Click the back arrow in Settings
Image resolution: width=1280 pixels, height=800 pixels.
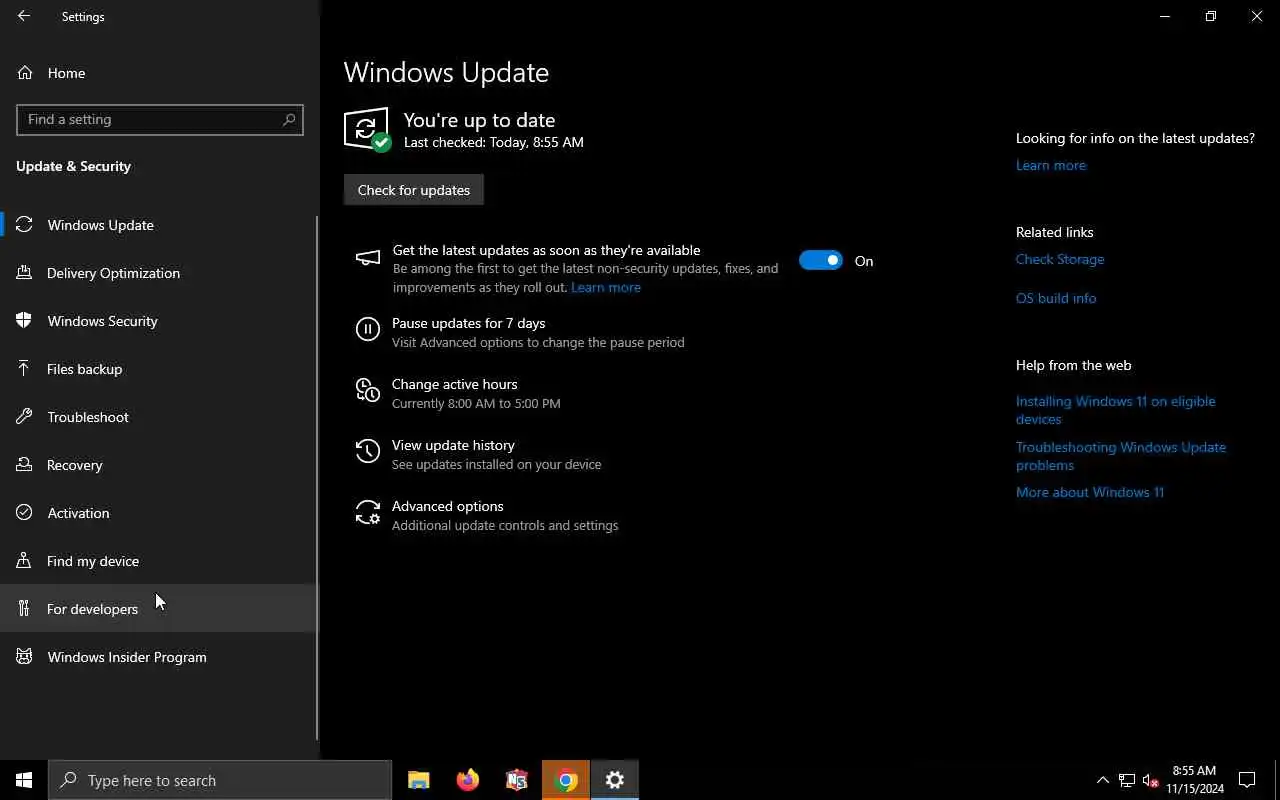point(24,16)
